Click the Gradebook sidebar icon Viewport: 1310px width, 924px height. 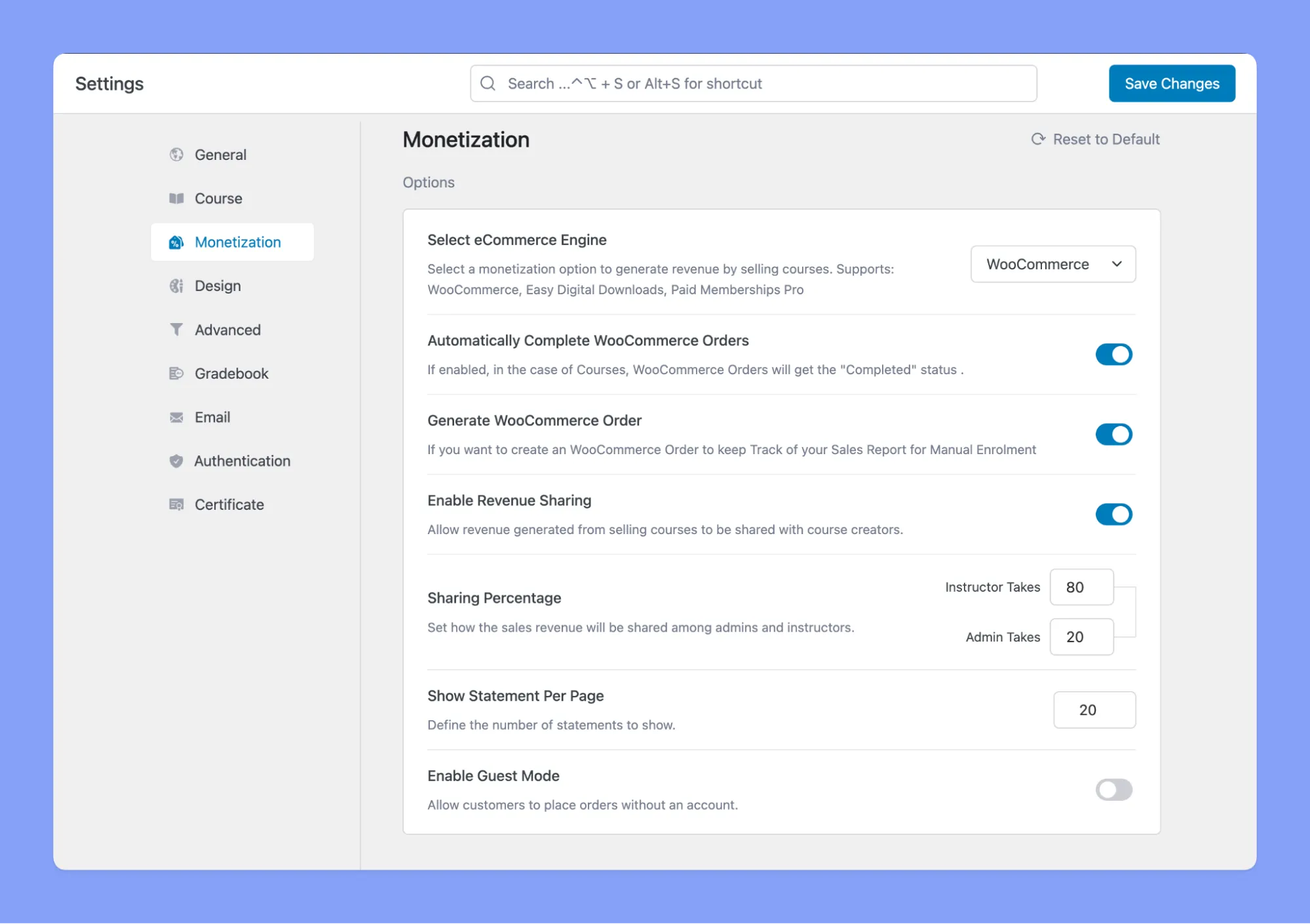point(176,374)
